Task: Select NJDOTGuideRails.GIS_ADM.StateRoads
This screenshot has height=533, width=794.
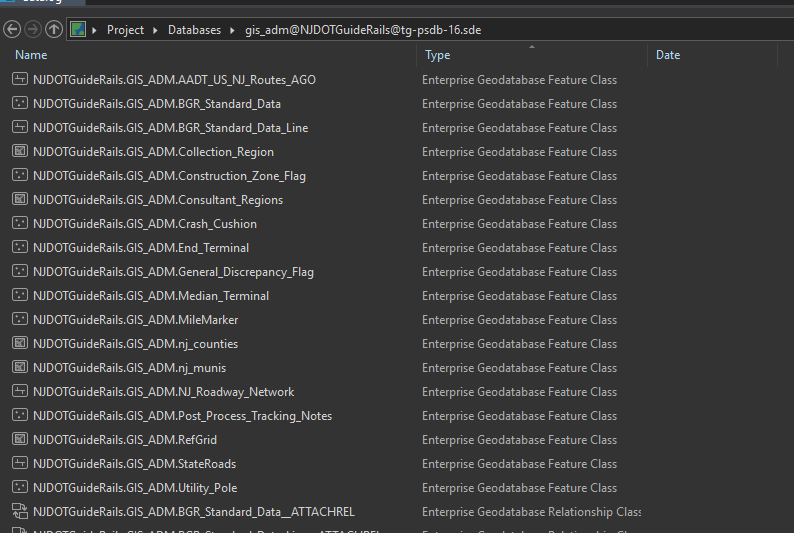Action: click(x=134, y=464)
